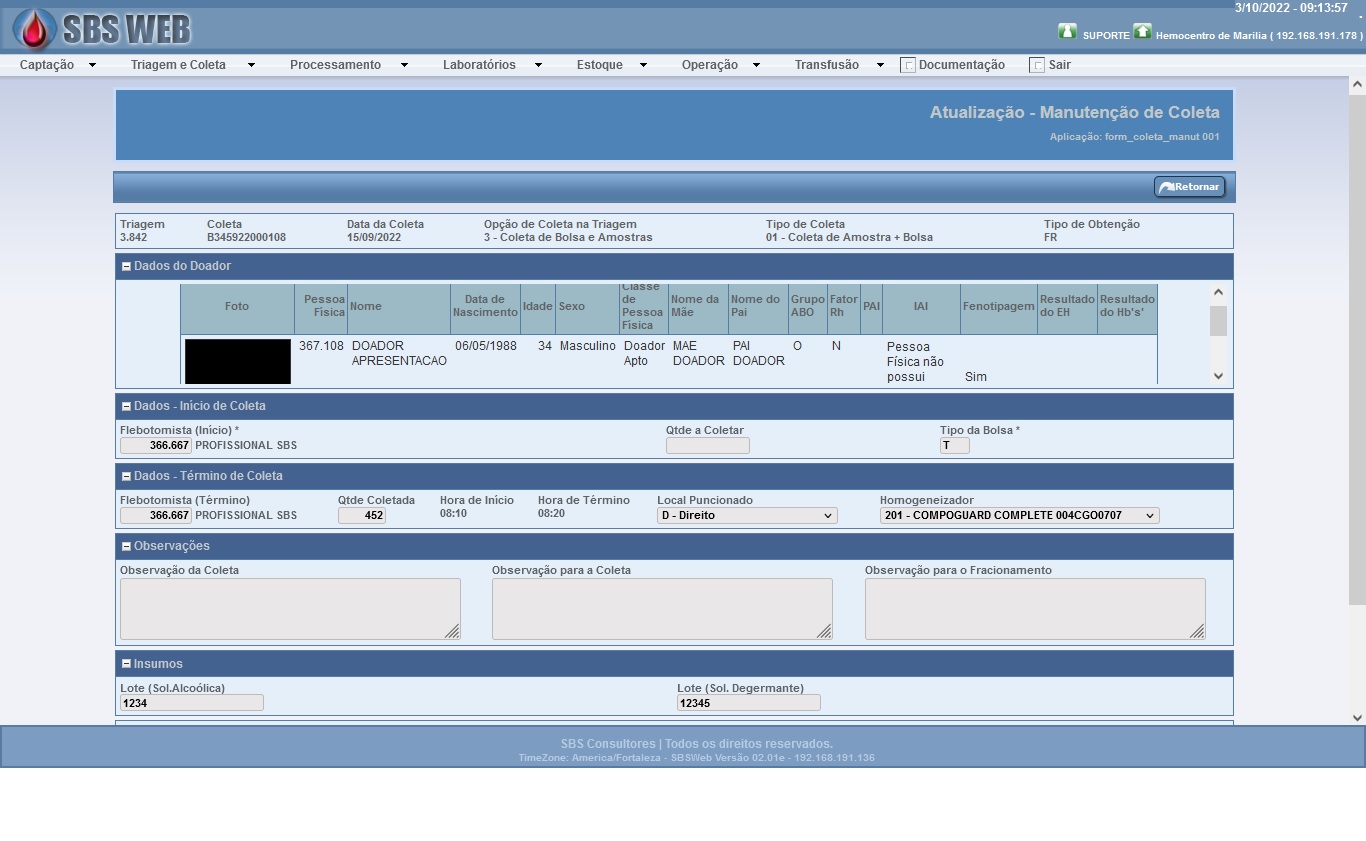Click the green home icon beside Hemocentro
Image resolution: width=1366 pixels, height=841 pixels.
[1142, 32]
